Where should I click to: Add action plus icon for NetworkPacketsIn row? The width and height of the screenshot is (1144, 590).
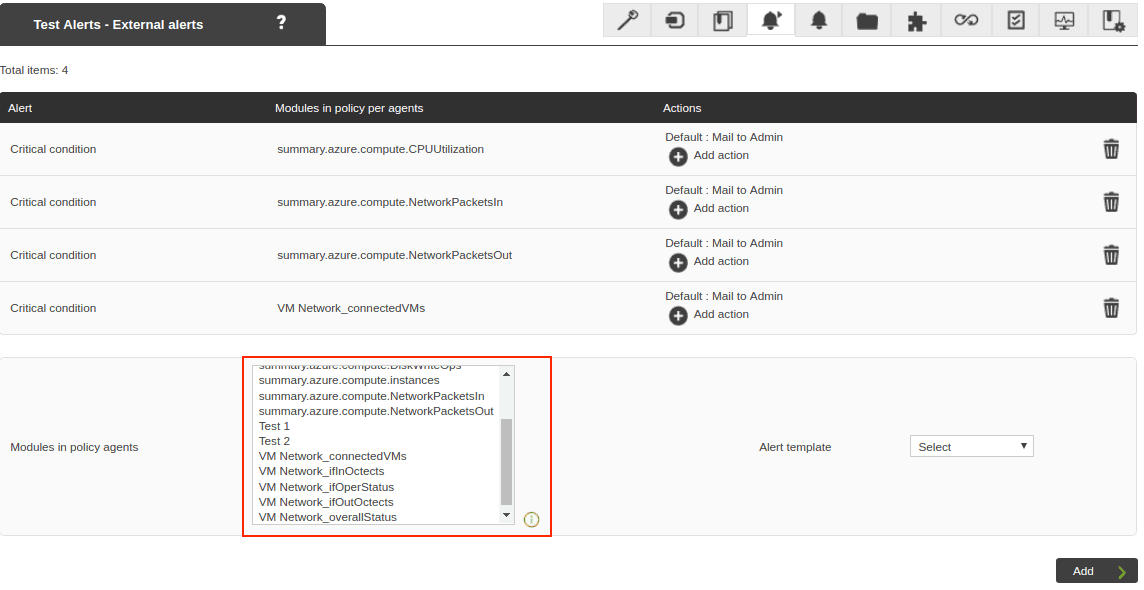point(678,209)
